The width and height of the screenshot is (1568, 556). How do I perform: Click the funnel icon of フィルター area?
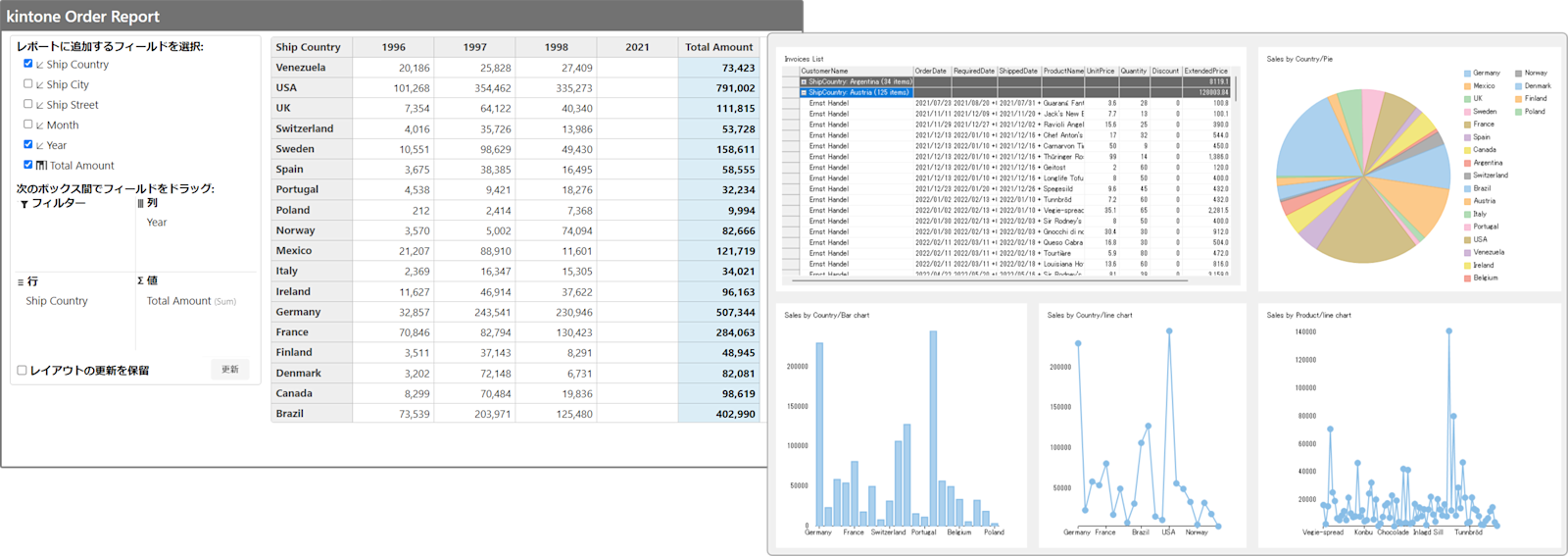click(x=24, y=204)
